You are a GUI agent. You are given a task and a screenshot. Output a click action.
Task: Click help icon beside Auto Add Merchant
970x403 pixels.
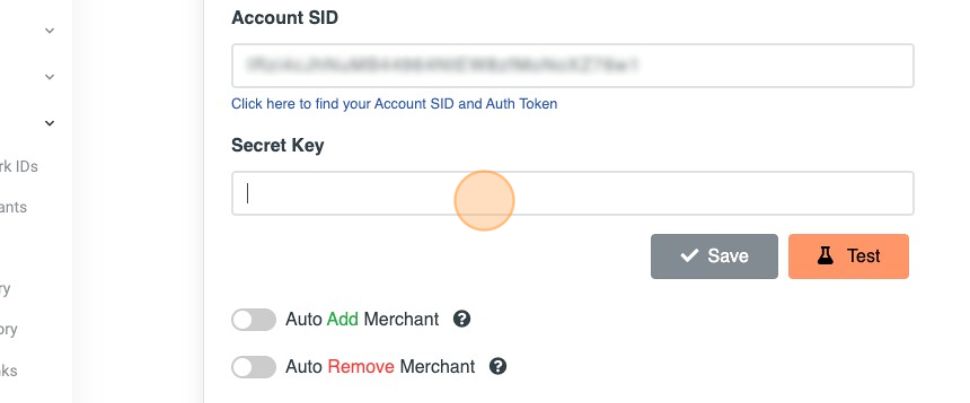click(462, 319)
